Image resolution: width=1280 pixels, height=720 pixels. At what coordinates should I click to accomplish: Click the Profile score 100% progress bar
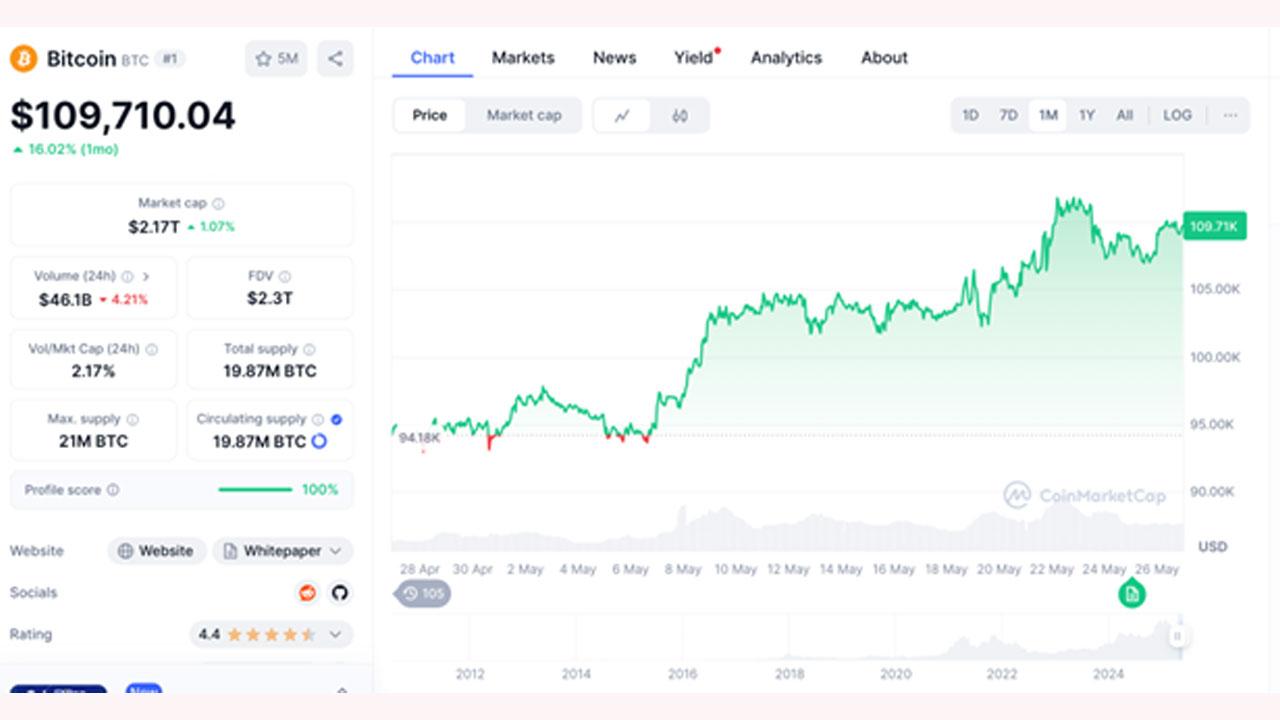(x=256, y=490)
